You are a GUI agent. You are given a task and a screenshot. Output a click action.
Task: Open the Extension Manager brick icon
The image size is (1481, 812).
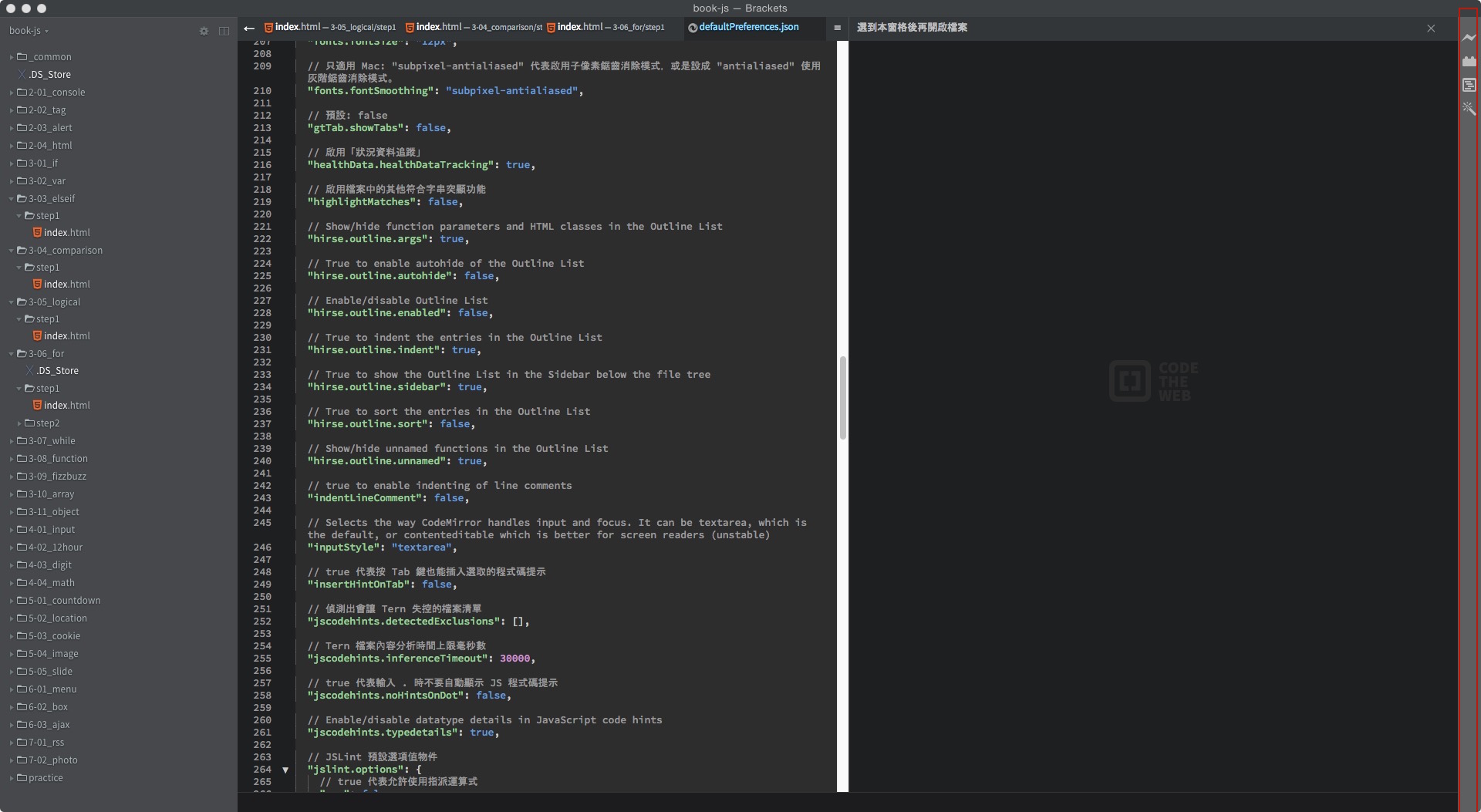(1469, 61)
